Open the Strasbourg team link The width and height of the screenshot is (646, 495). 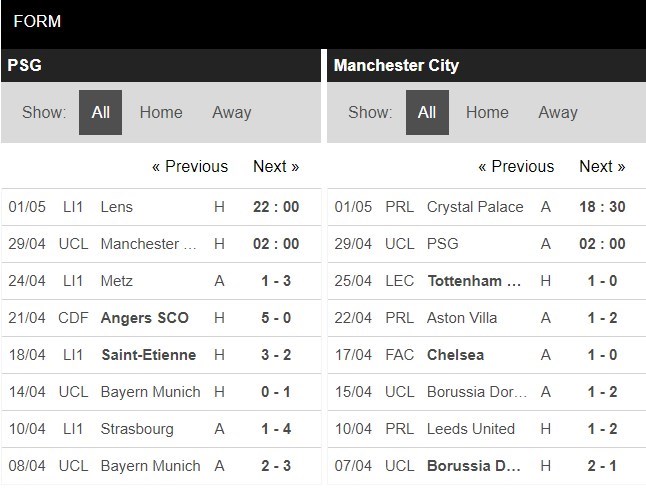point(137,429)
